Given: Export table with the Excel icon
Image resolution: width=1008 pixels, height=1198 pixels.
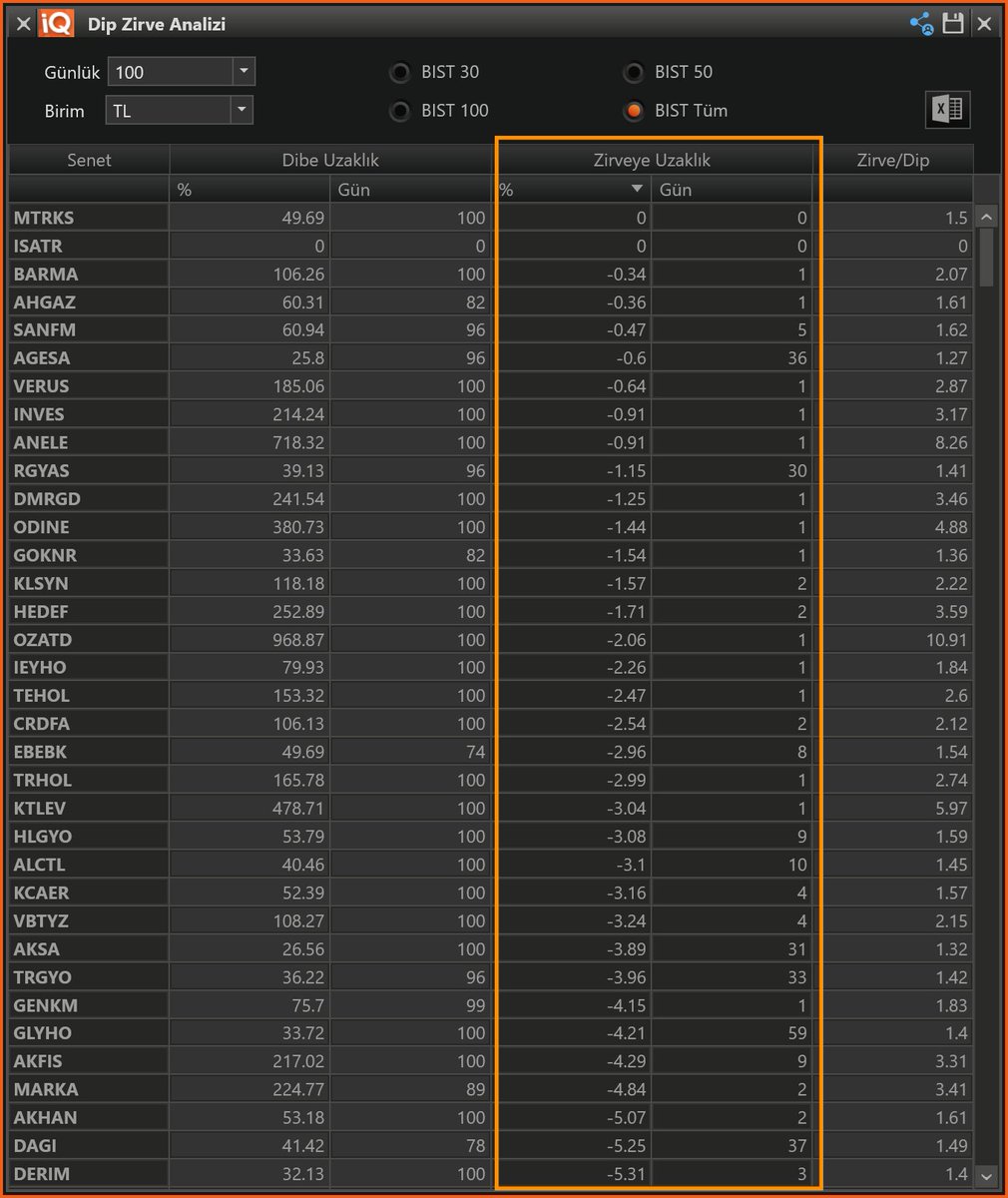Looking at the screenshot, I should (947, 110).
